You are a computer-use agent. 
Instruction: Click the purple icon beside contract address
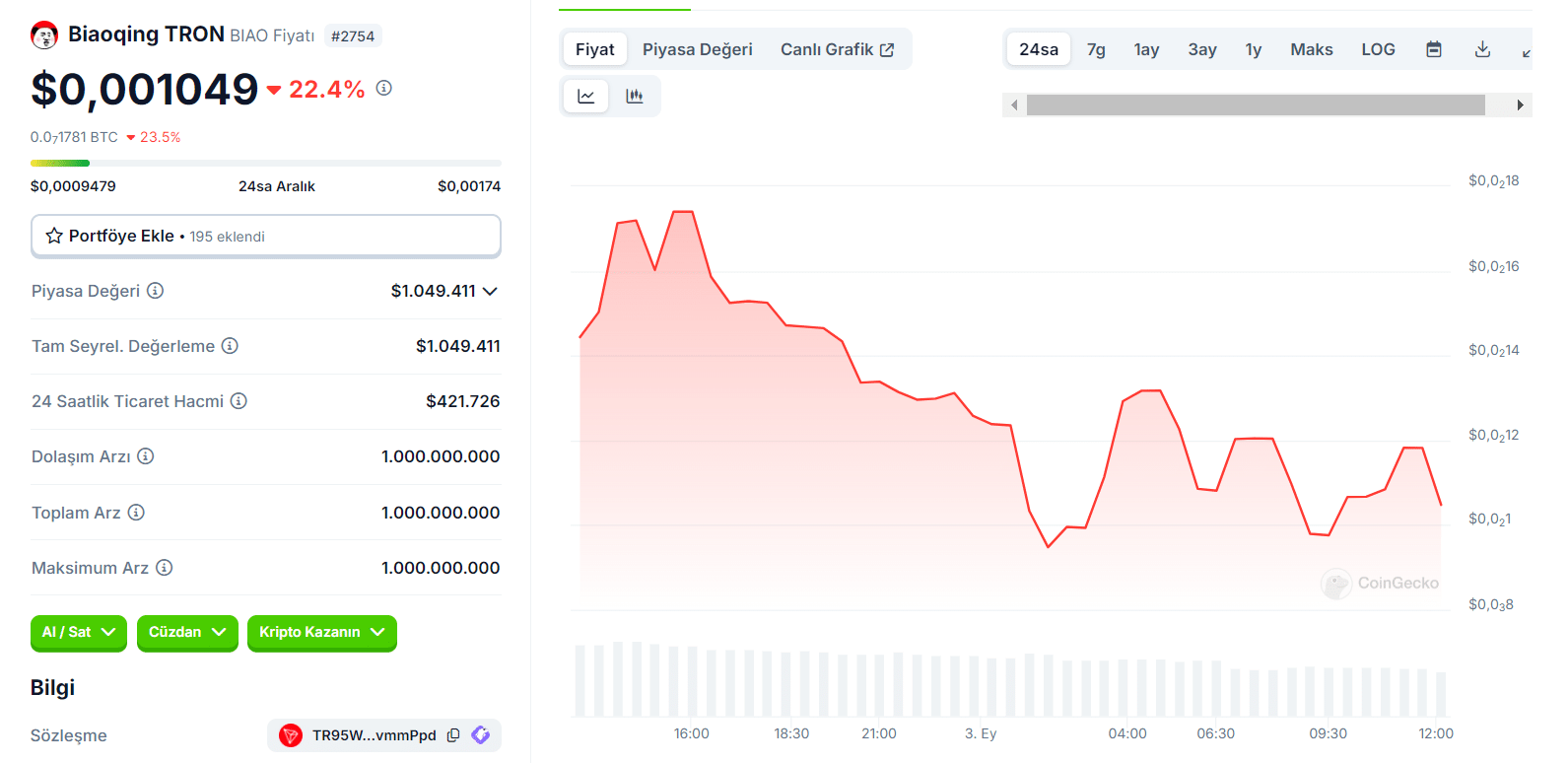point(481,735)
